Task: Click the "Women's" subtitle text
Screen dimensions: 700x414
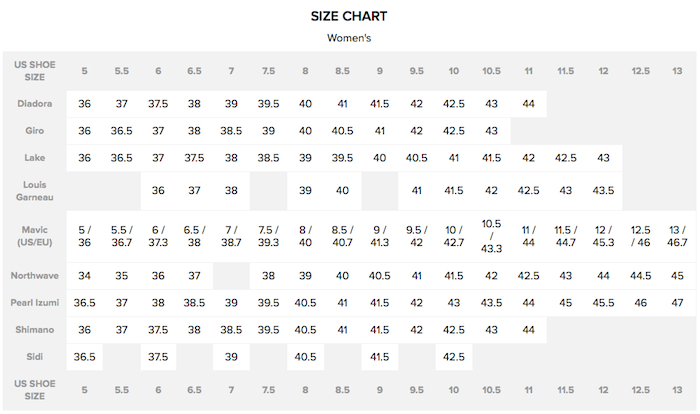Action: [x=350, y=38]
